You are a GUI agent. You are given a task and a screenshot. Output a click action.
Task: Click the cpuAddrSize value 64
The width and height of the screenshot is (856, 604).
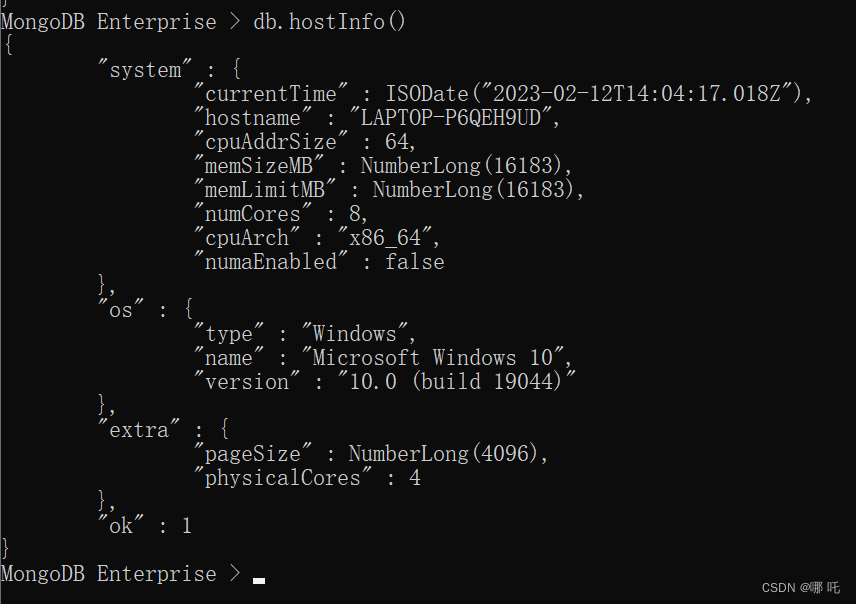[396, 142]
